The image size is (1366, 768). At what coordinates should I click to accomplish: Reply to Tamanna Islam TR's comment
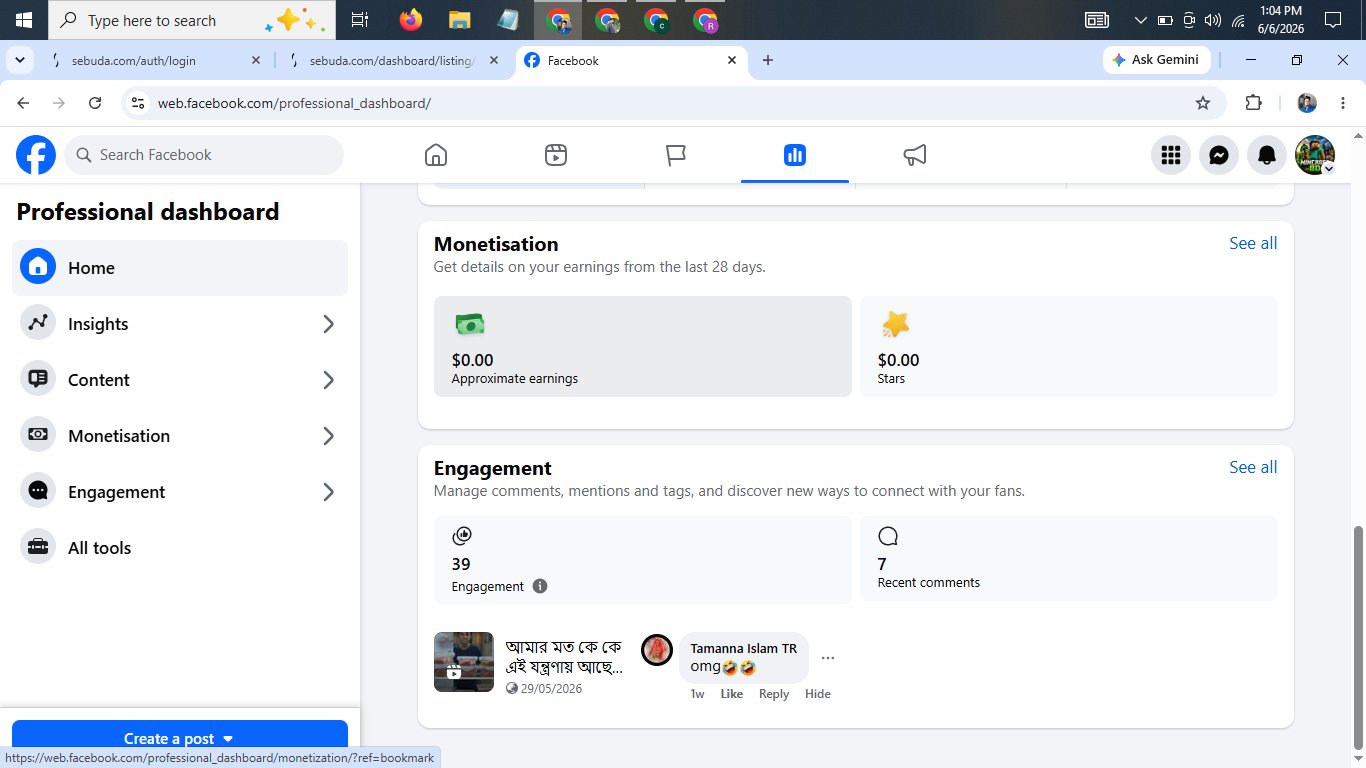[774, 694]
